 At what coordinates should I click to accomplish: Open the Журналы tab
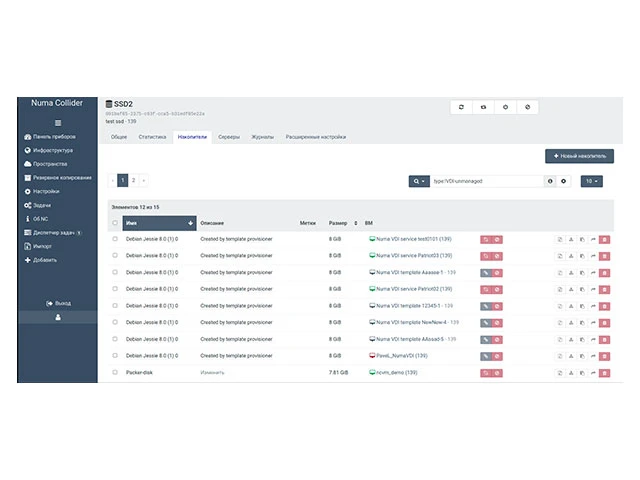point(262,136)
